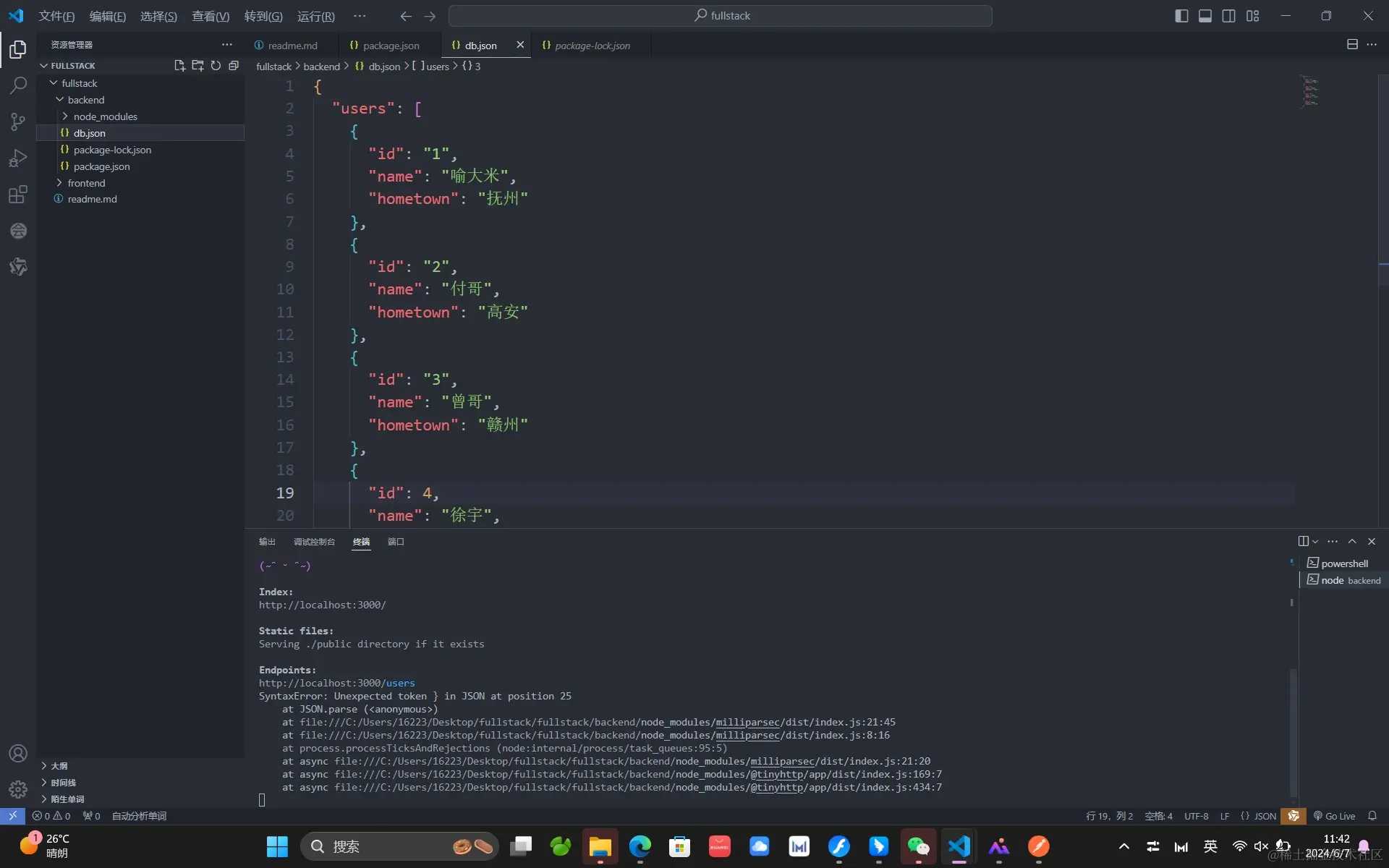Open http://localhost:3000/users endpoint link
The height and width of the screenshot is (868, 1389).
tap(337, 683)
